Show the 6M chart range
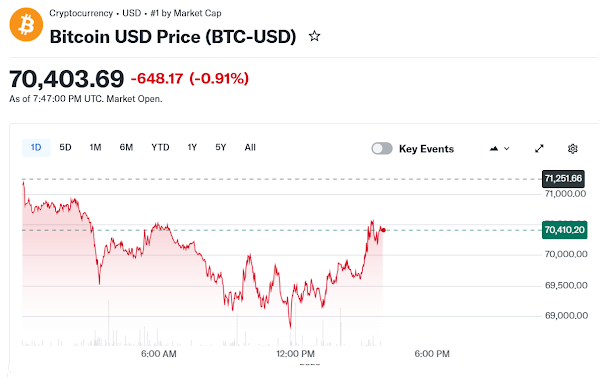This screenshot has height=379, width=600. (x=126, y=147)
